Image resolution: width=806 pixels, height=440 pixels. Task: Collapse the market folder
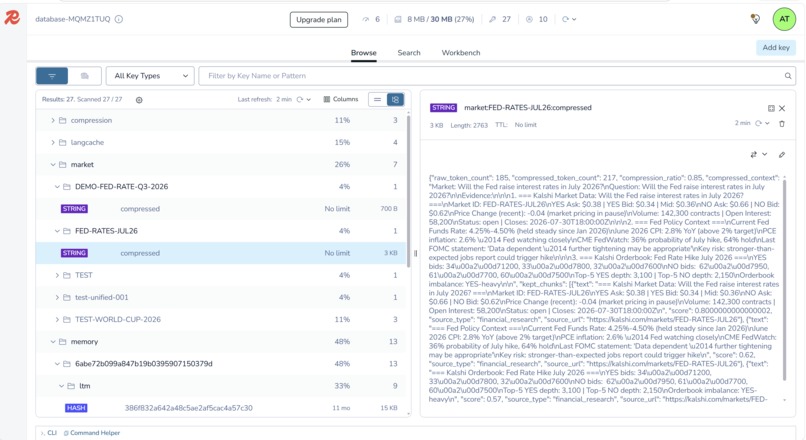coord(52,164)
